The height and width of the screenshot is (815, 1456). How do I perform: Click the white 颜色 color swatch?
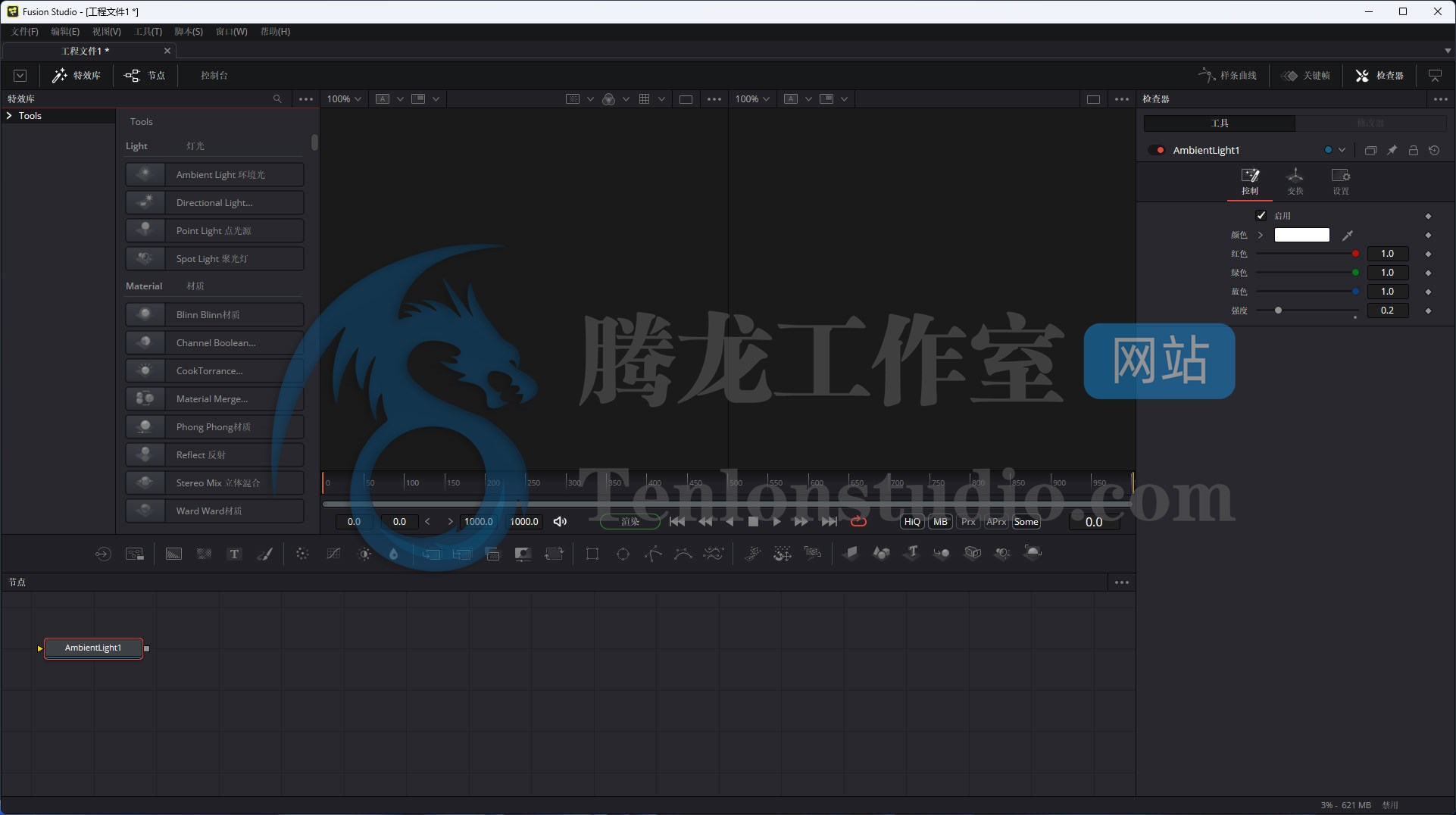pyautogui.click(x=1301, y=235)
